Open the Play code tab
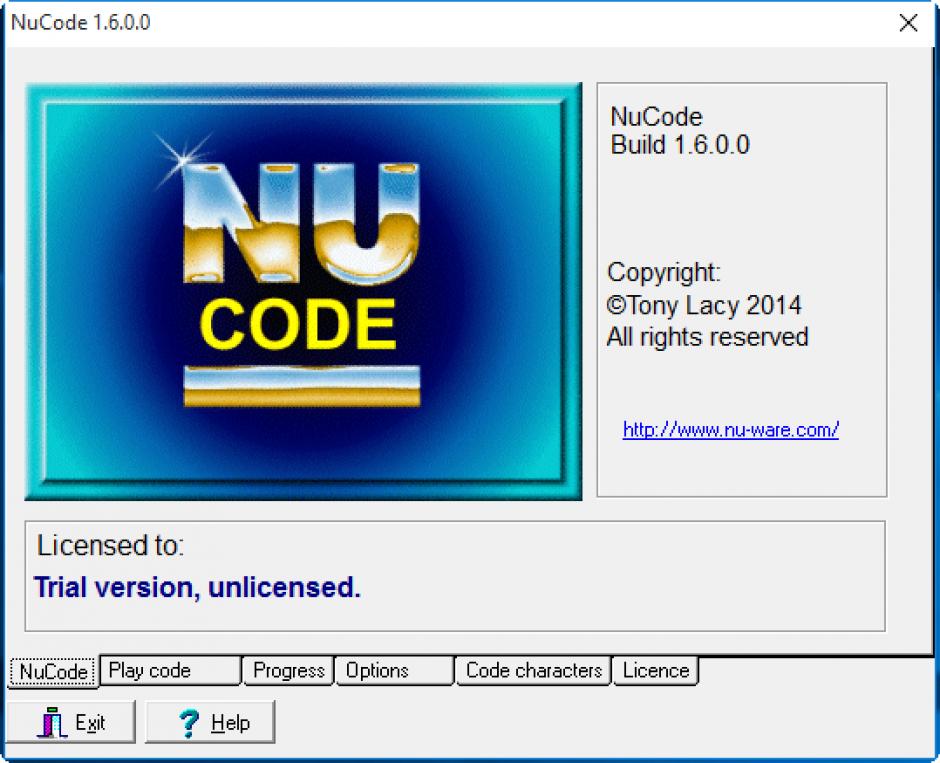 point(170,670)
